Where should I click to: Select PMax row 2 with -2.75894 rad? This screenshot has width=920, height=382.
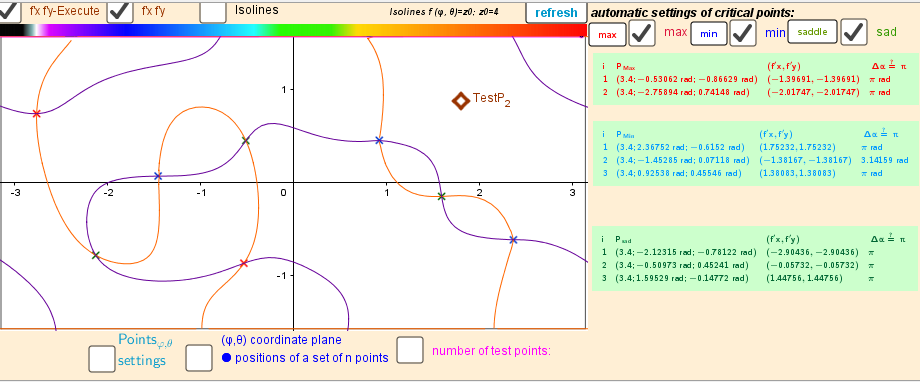(746, 92)
